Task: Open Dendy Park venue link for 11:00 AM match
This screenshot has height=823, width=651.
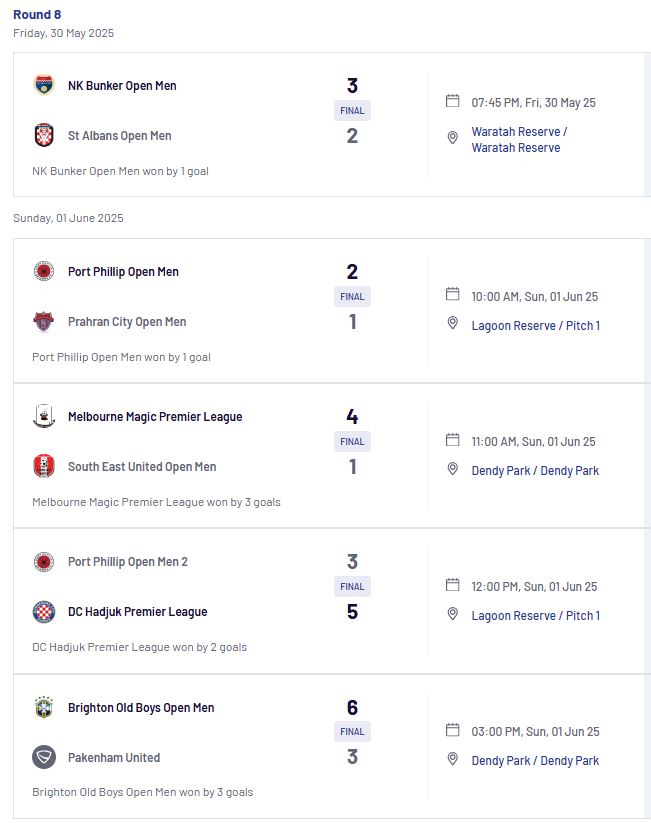Action: [535, 471]
